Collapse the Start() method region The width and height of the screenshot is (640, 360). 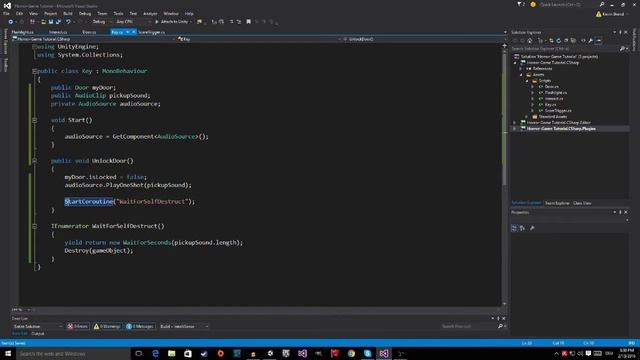click(x=34, y=120)
